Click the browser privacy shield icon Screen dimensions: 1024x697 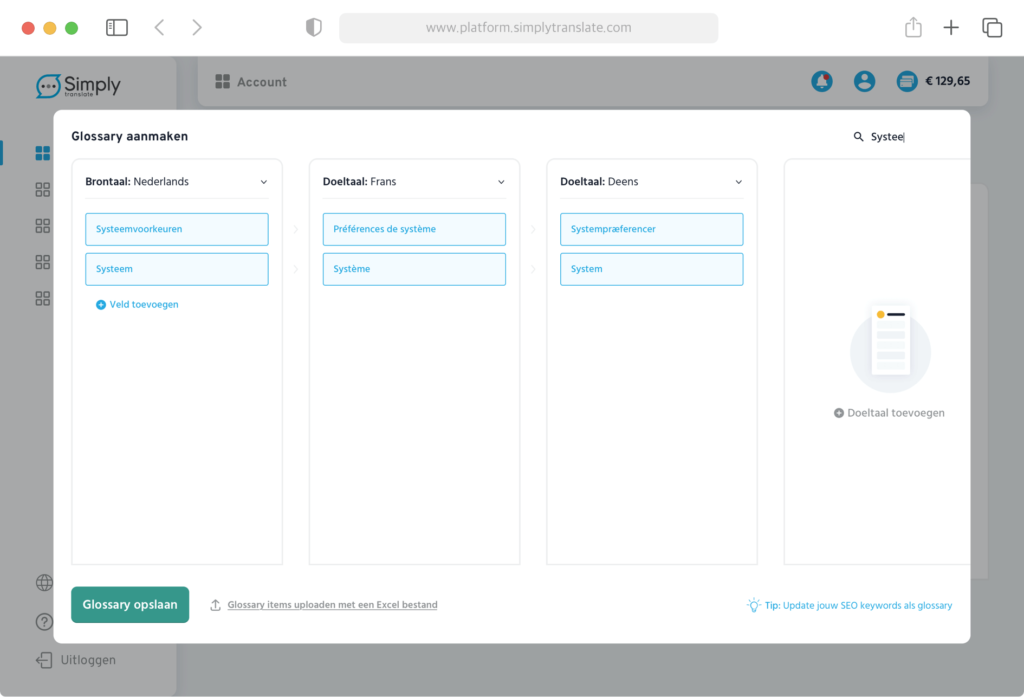(314, 28)
